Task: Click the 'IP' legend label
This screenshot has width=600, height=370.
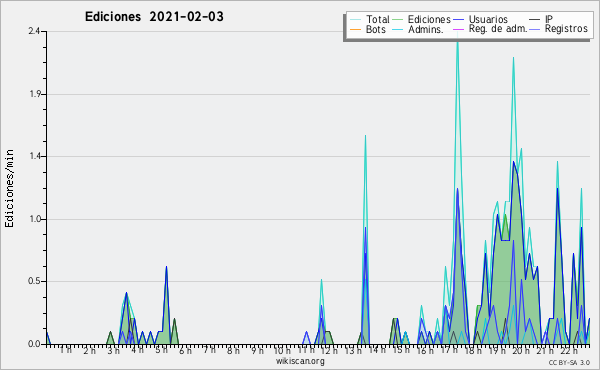Action: (x=549, y=19)
